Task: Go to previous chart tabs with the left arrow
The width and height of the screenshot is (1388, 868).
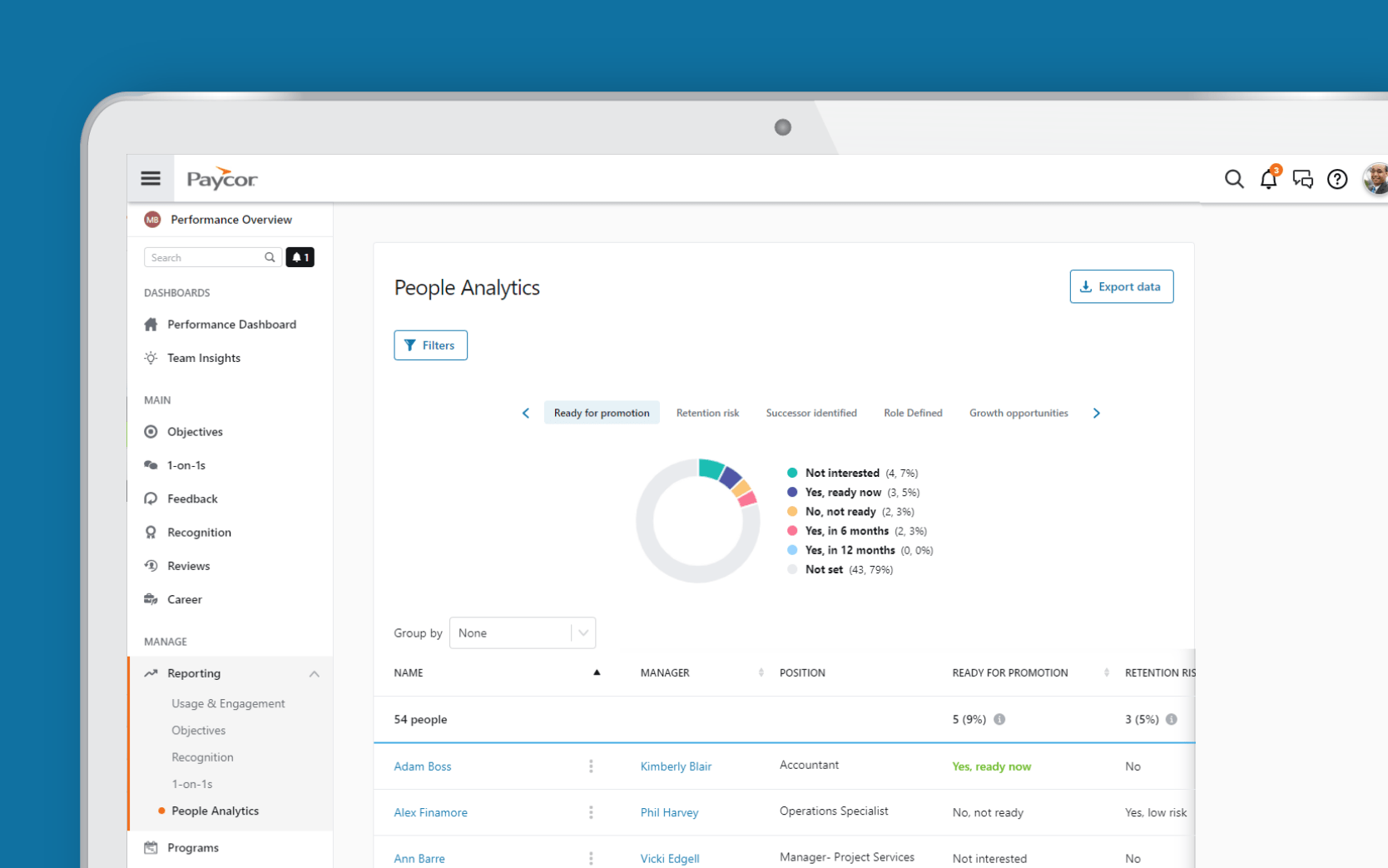Action: pos(526,413)
